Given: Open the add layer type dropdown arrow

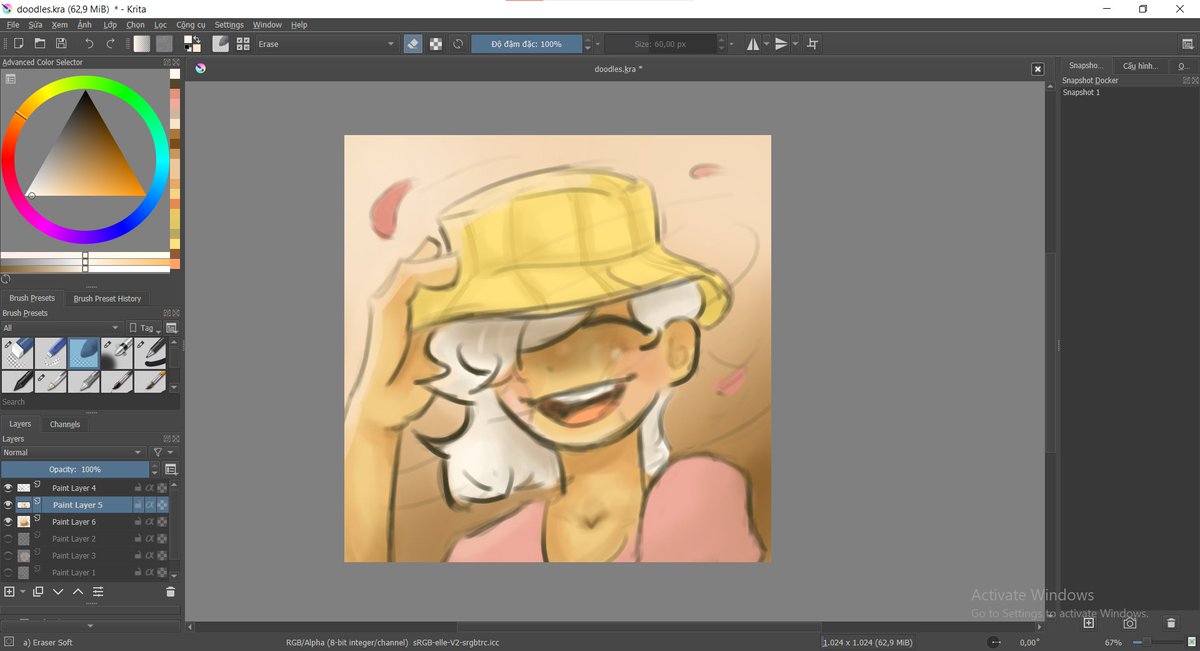Looking at the screenshot, I should tap(22, 592).
